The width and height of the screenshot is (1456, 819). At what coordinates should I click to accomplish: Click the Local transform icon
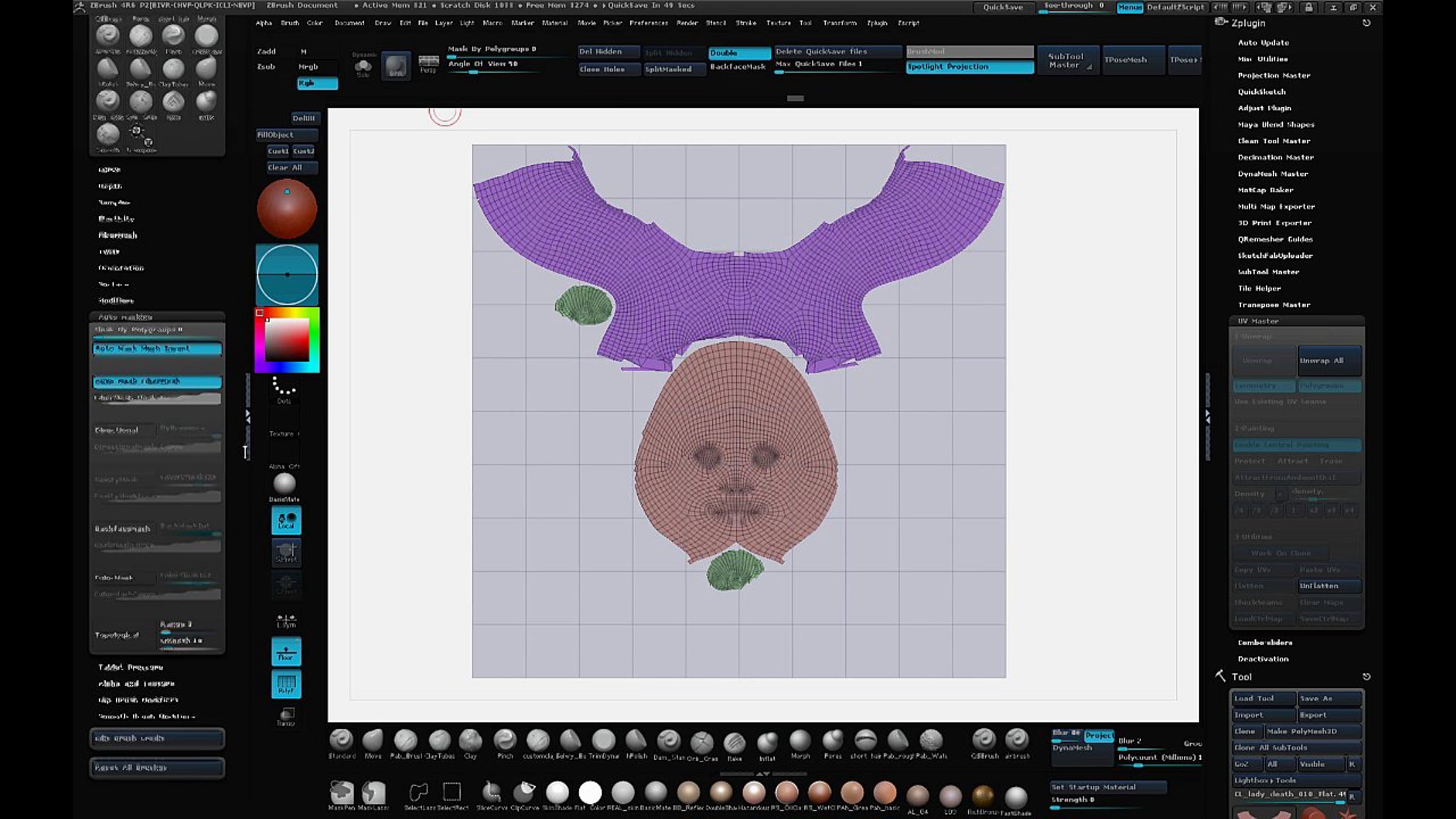pyautogui.click(x=286, y=521)
